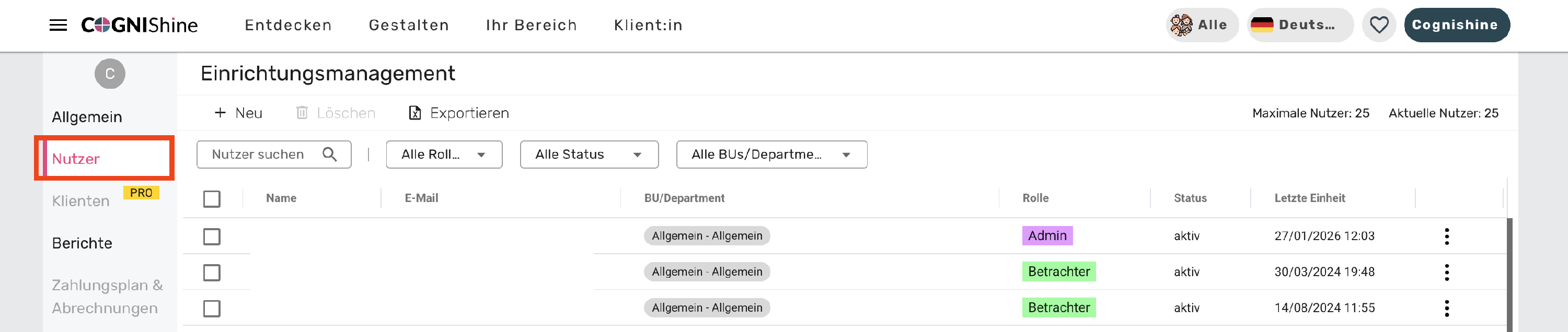This screenshot has height=332, width=1568.
Task: Toggle the select-all checkbox in table header
Action: tap(212, 199)
